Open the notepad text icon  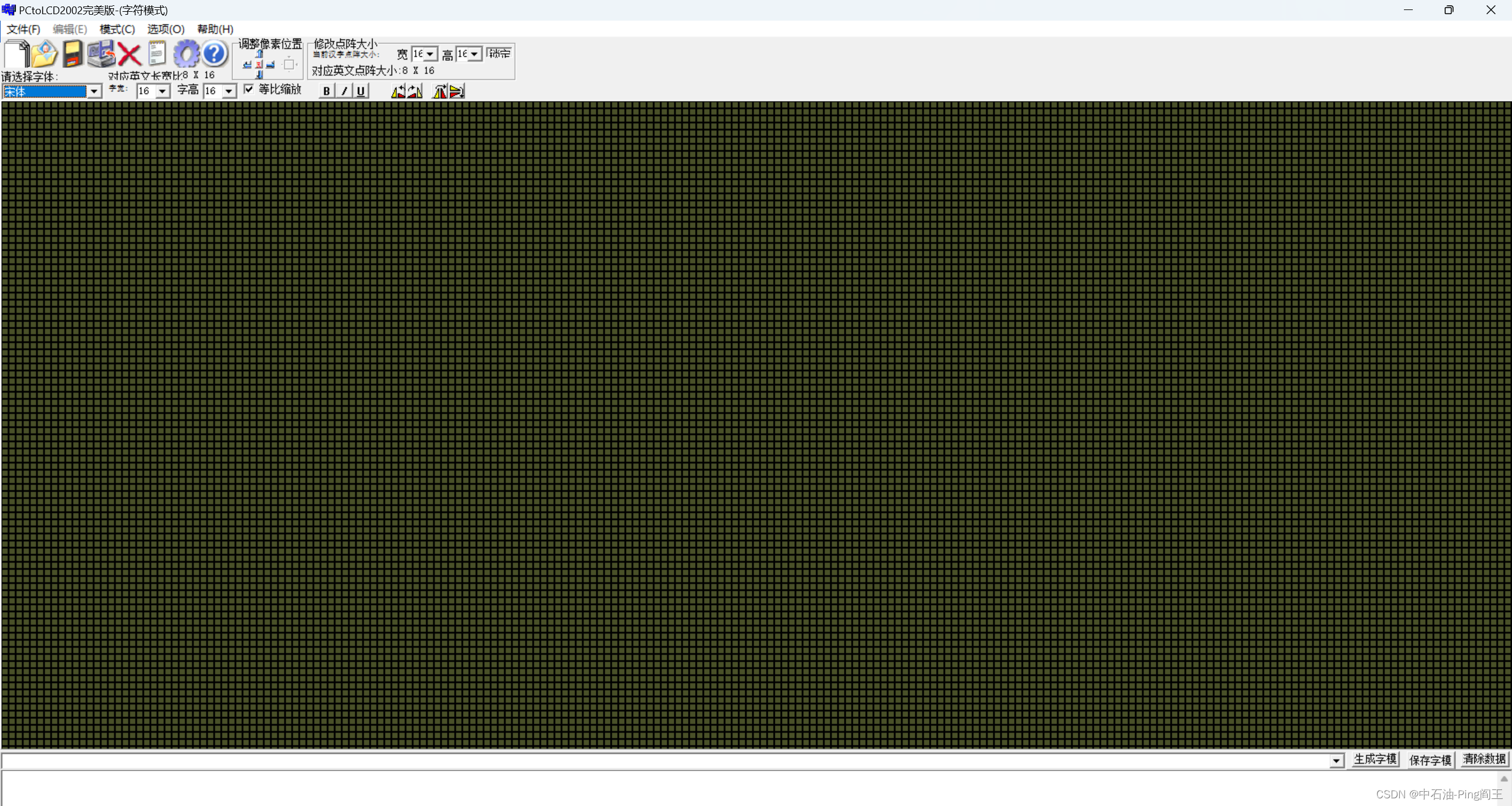157,54
